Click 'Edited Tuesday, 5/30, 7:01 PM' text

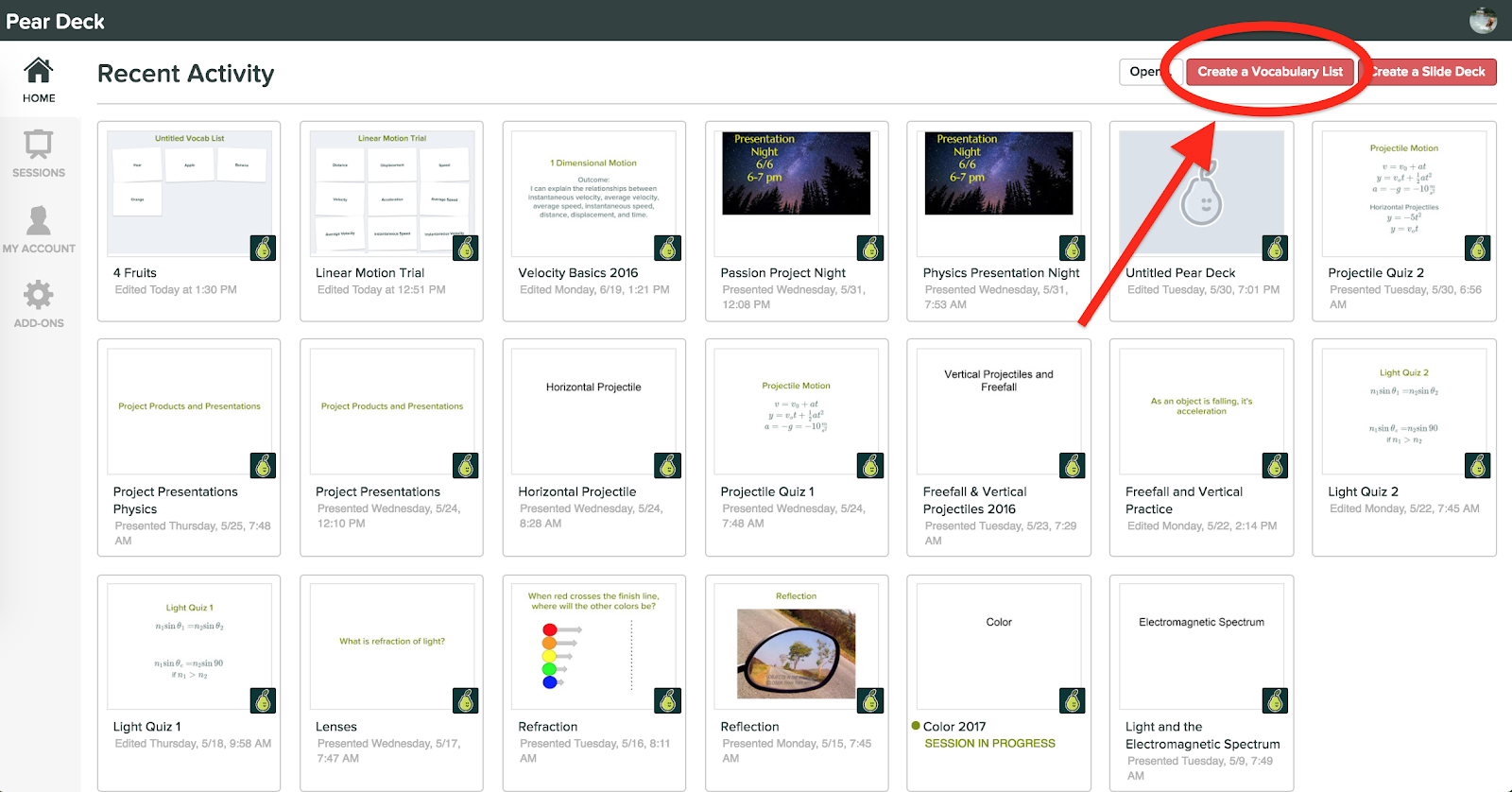(x=1204, y=290)
